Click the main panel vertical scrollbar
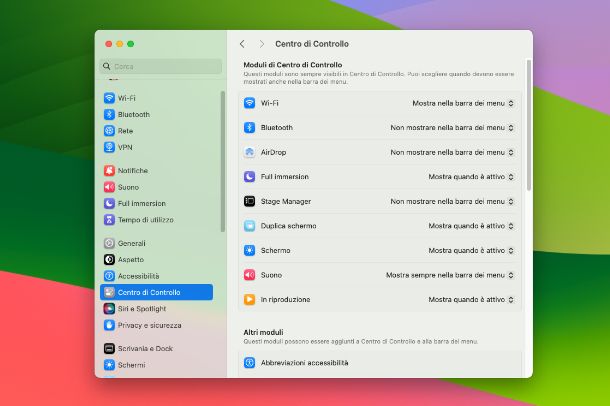The image size is (610, 406). 528,125
